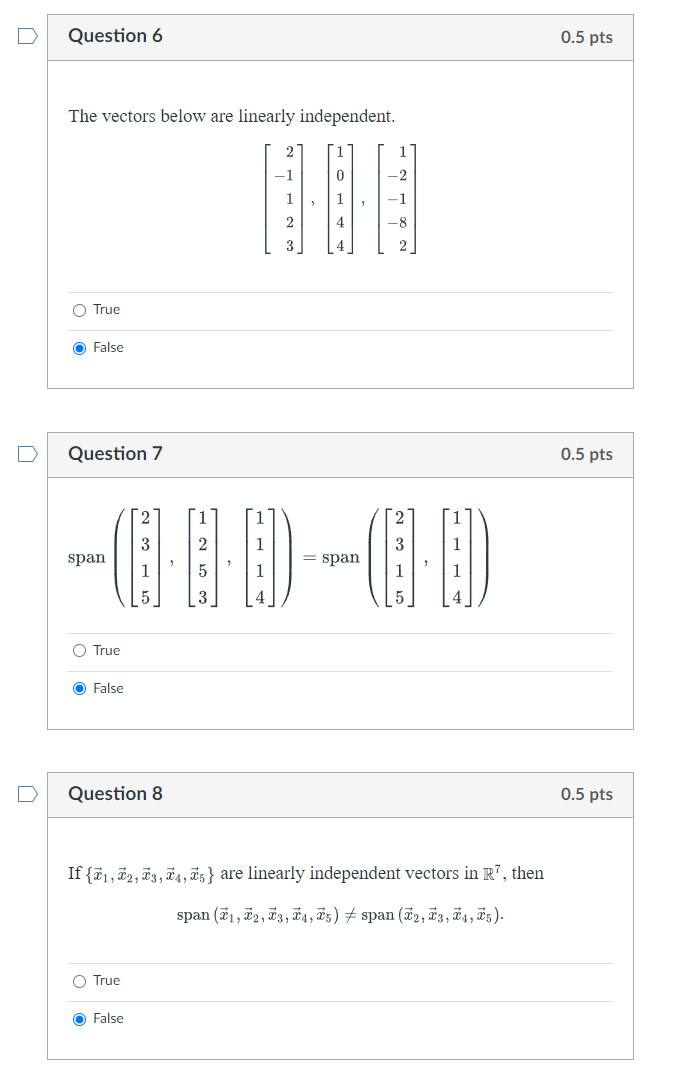
Task: Select True for Question 6
Action: pos(79,309)
